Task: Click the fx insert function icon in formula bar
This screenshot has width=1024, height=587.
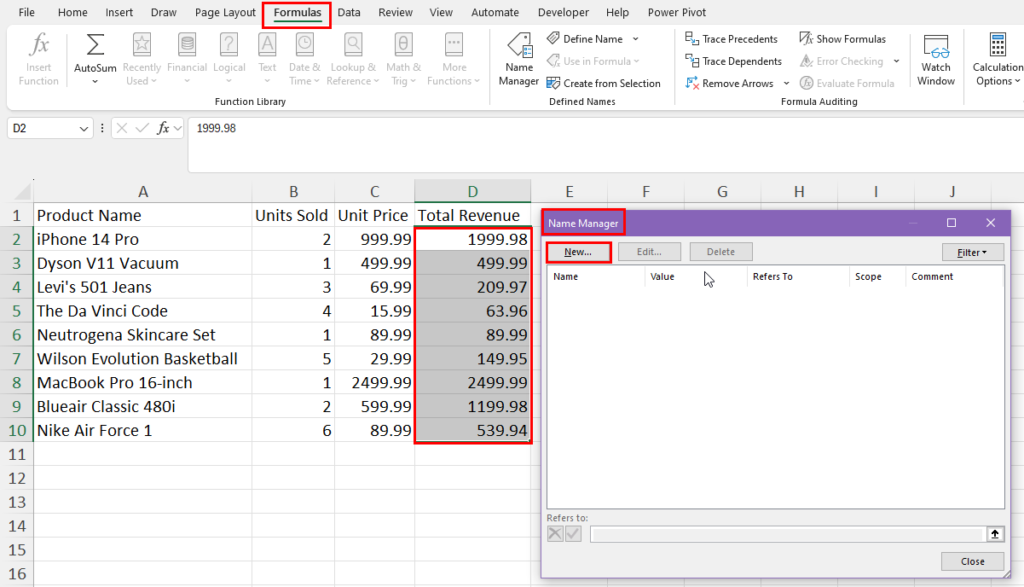Action: click(x=163, y=128)
